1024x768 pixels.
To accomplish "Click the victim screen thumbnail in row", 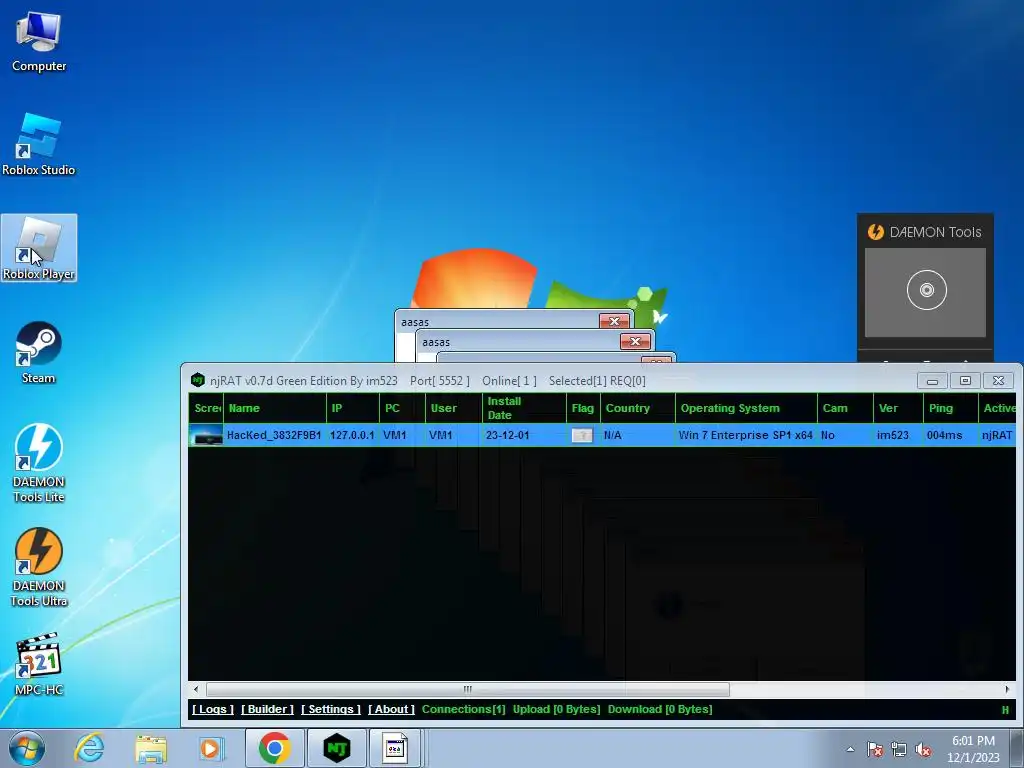I will click(206, 435).
